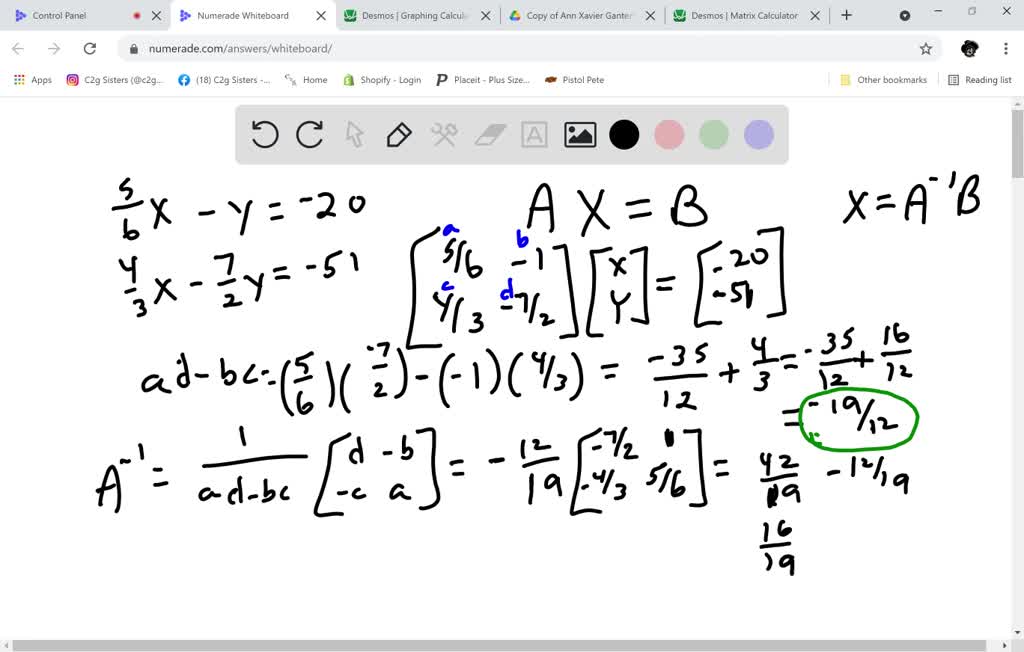1024x652 pixels.
Task: Select the Eraser tool
Action: [489, 134]
